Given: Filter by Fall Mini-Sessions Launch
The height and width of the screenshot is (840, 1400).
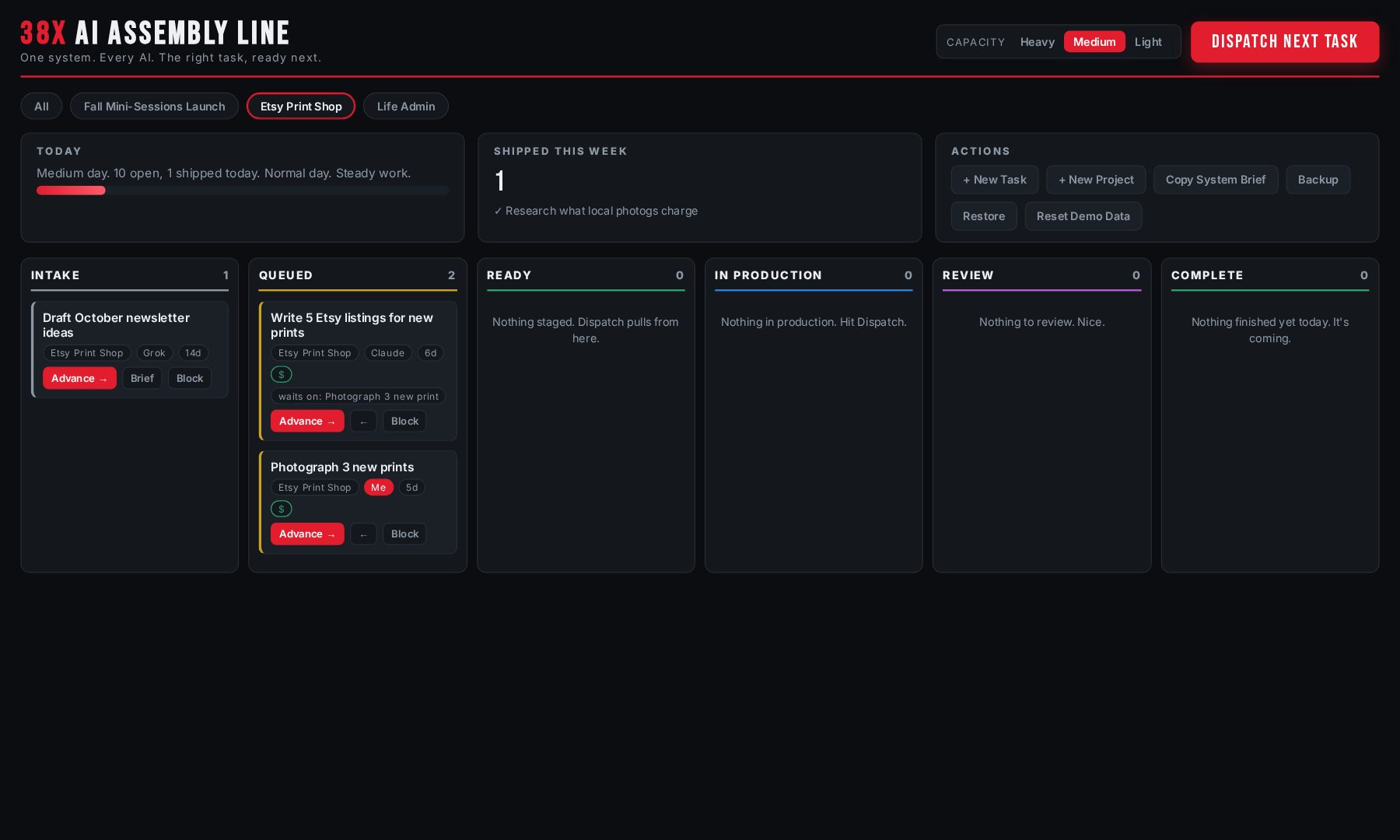Looking at the screenshot, I should tap(154, 107).
